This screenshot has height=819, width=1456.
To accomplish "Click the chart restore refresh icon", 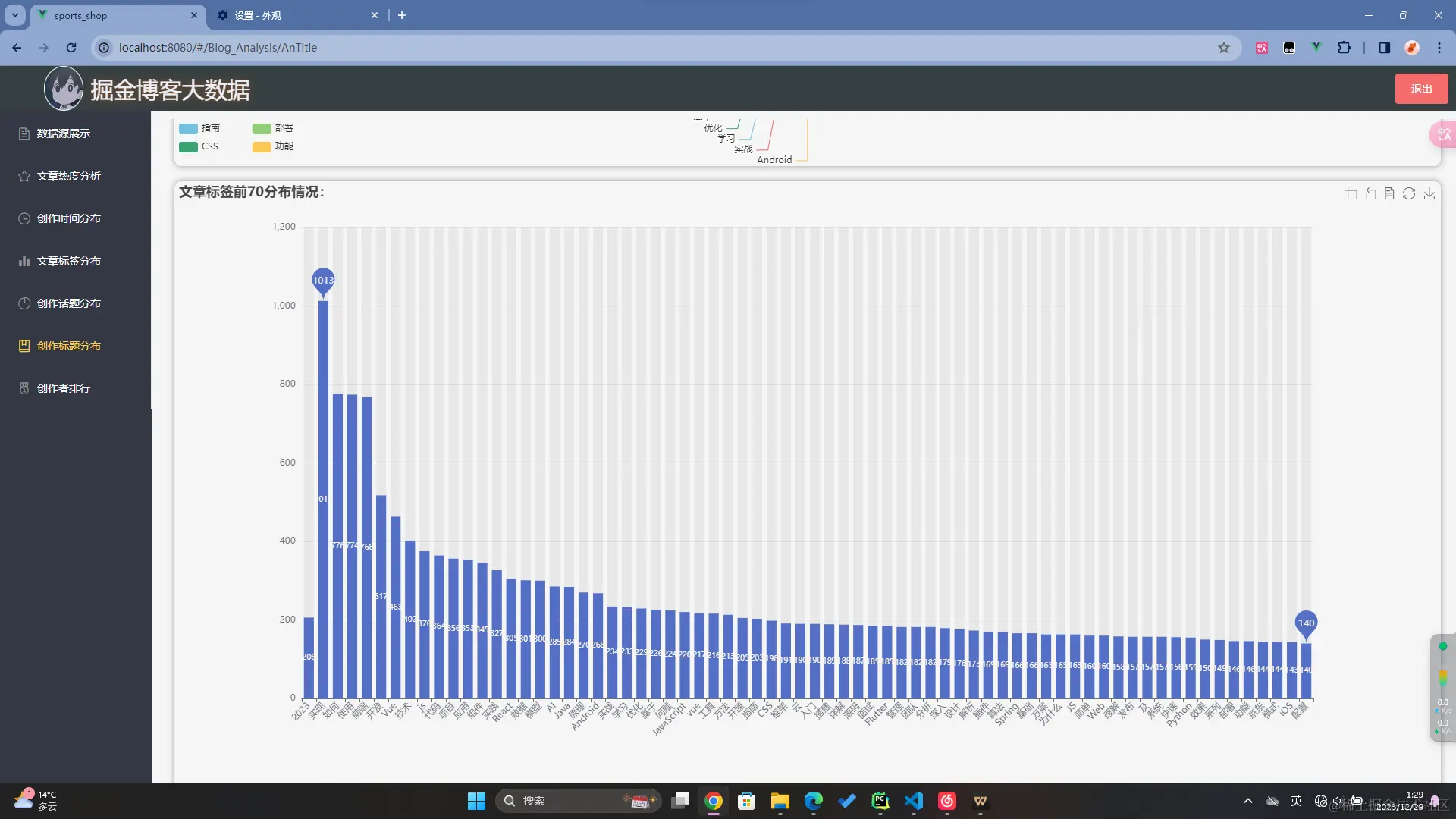I will [x=1409, y=194].
